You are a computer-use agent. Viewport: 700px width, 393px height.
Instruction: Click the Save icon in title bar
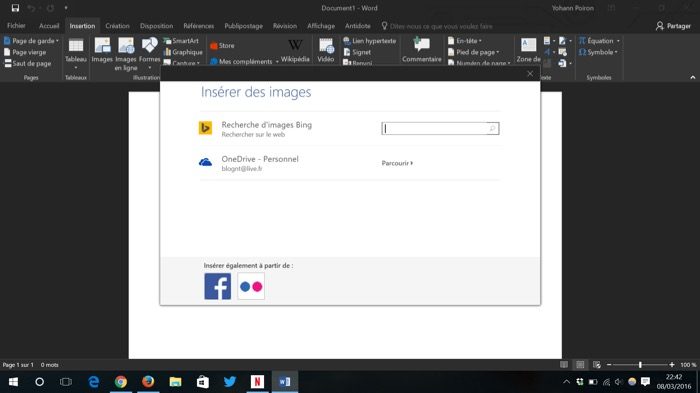[15, 8]
